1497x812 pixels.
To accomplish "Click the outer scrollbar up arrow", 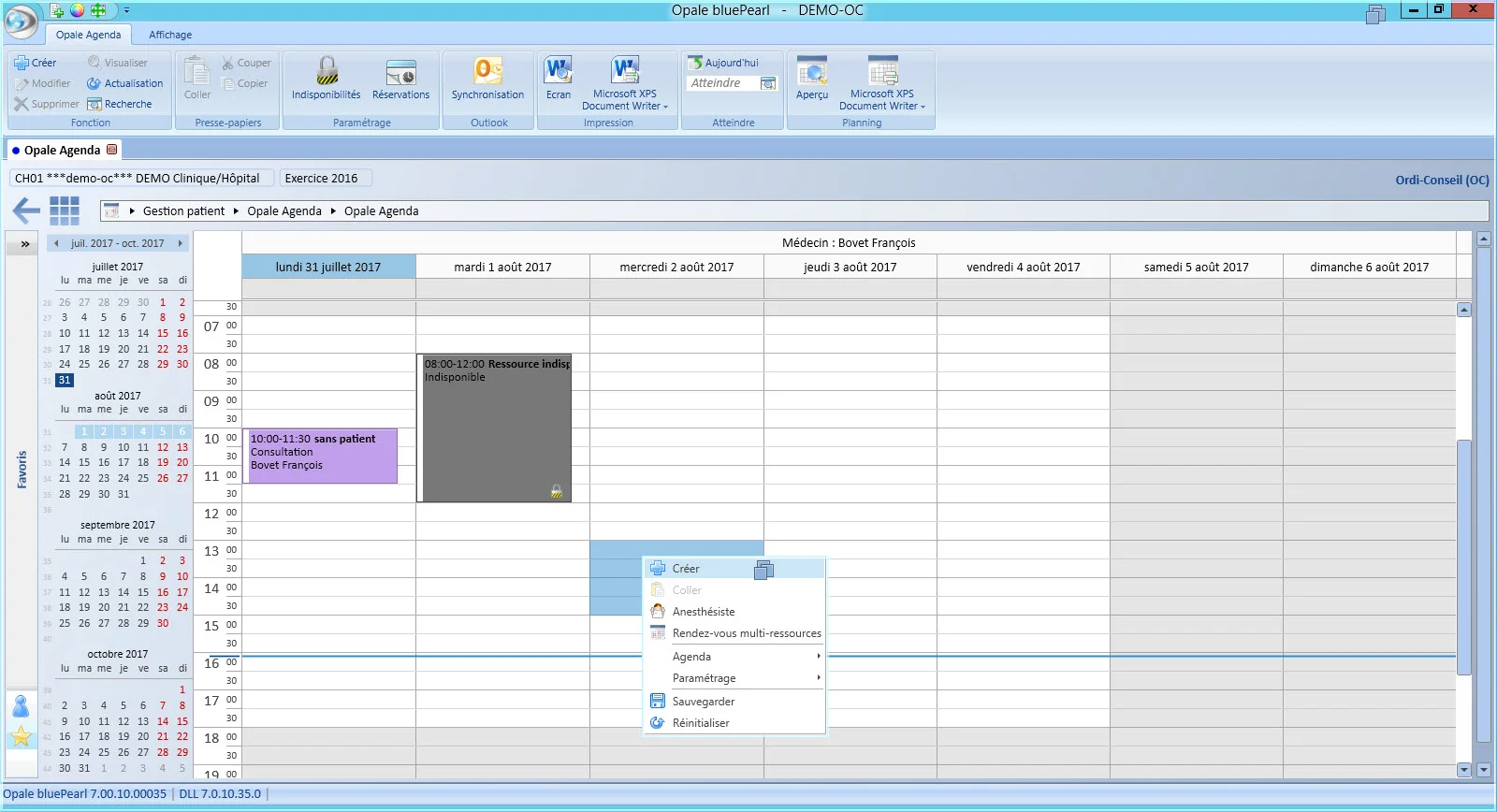I will pos(1483,239).
